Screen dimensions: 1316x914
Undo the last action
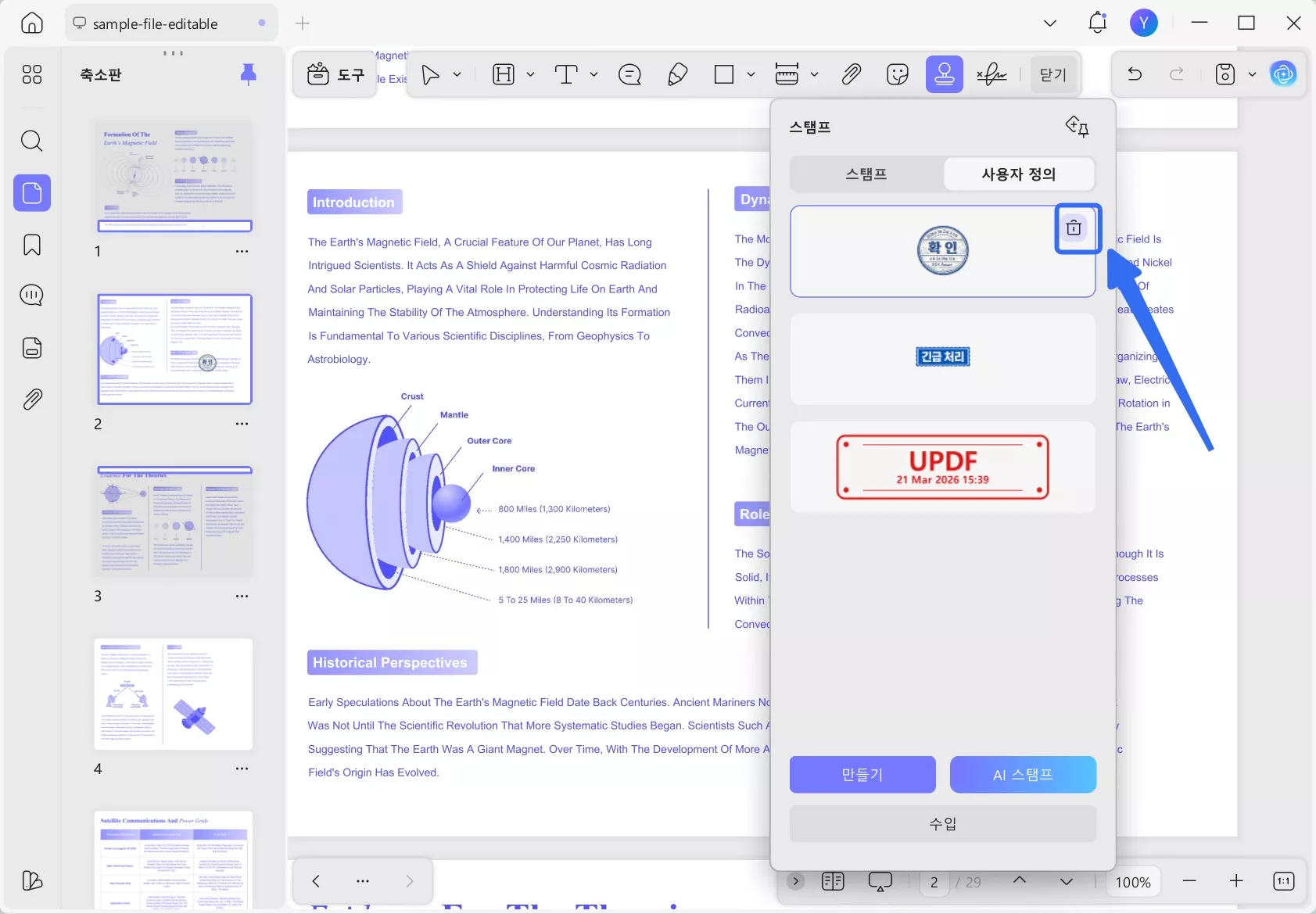(1135, 74)
